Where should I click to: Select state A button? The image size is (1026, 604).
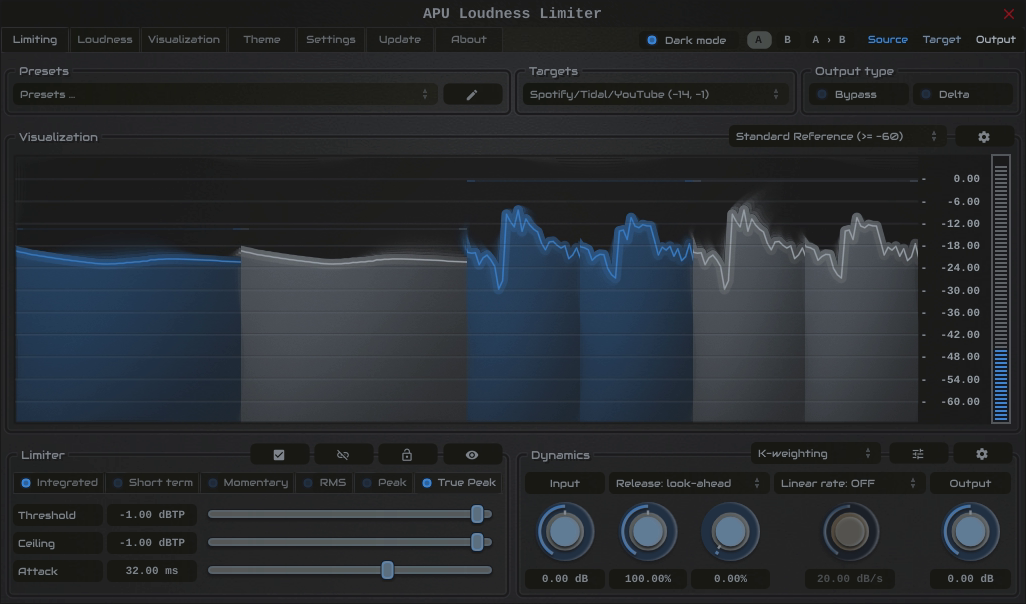point(759,40)
